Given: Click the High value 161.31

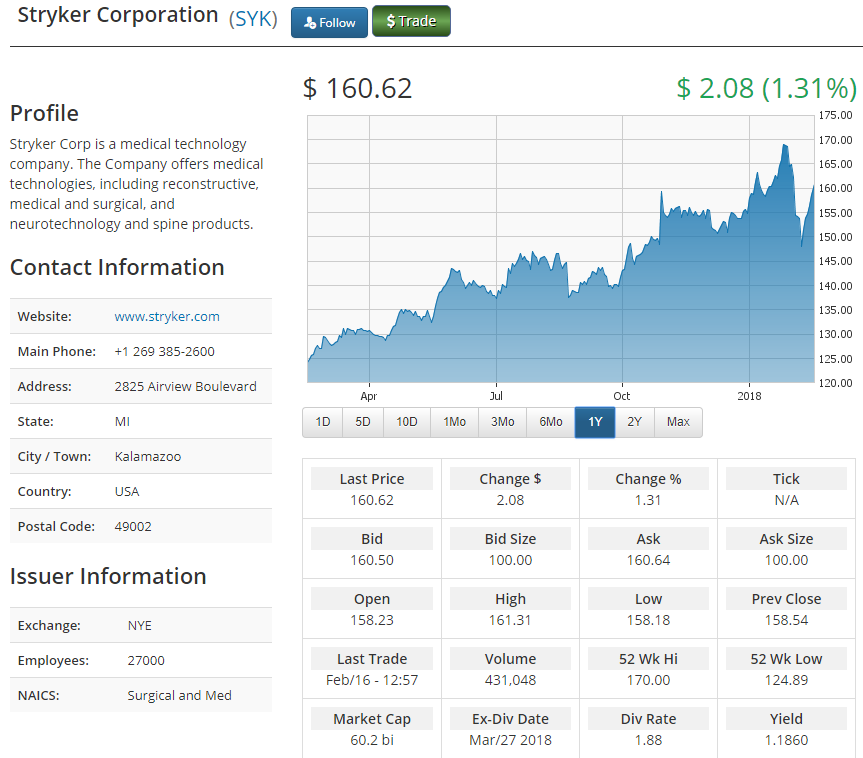Looking at the screenshot, I should (x=510, y=620).
